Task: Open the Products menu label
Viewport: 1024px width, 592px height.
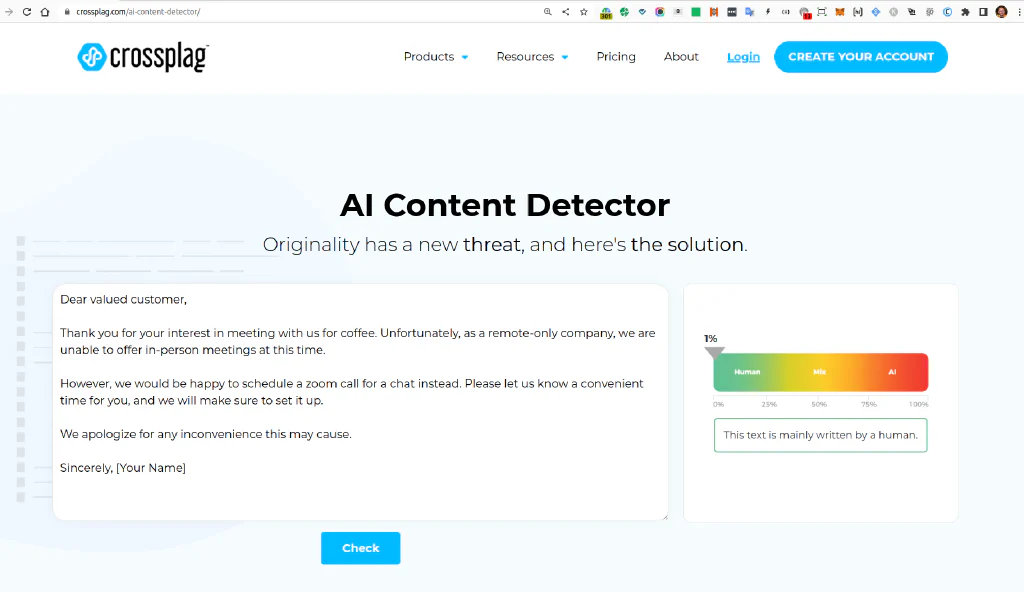Action: [x=428, y=57]
